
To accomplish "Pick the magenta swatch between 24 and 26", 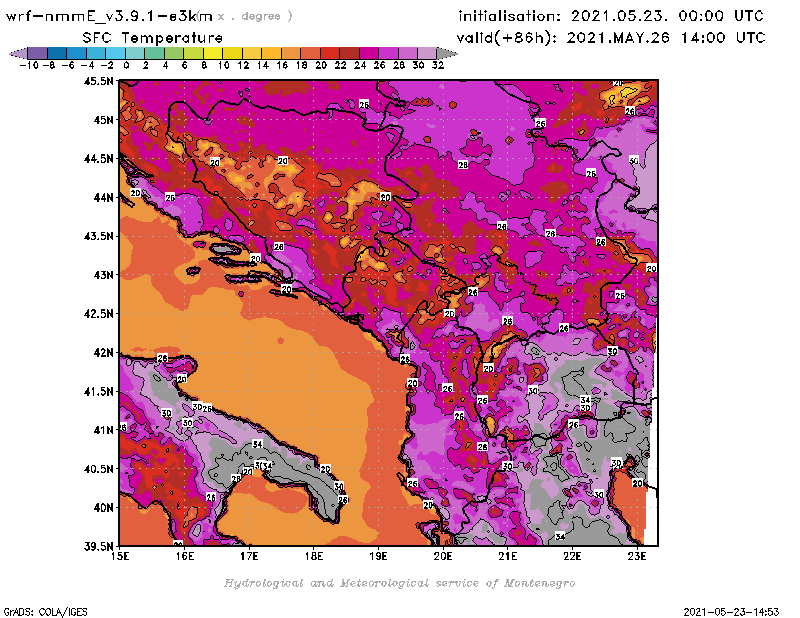I will pos(369,53).
